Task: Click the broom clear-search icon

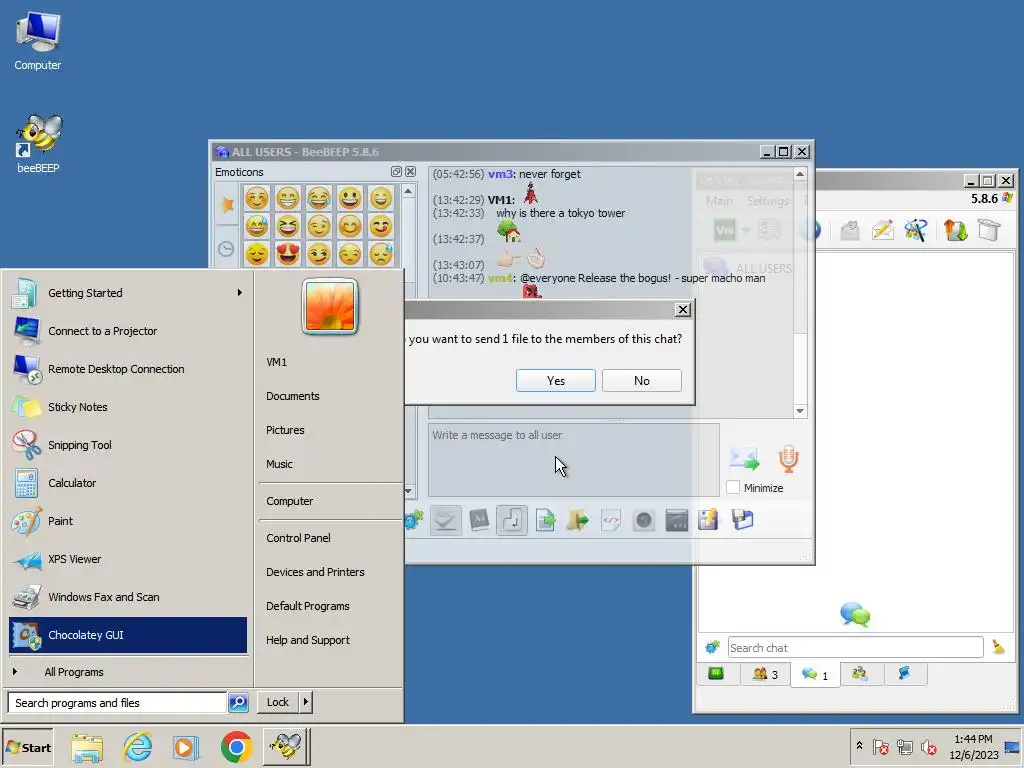Action: click(x=999, y=647)
